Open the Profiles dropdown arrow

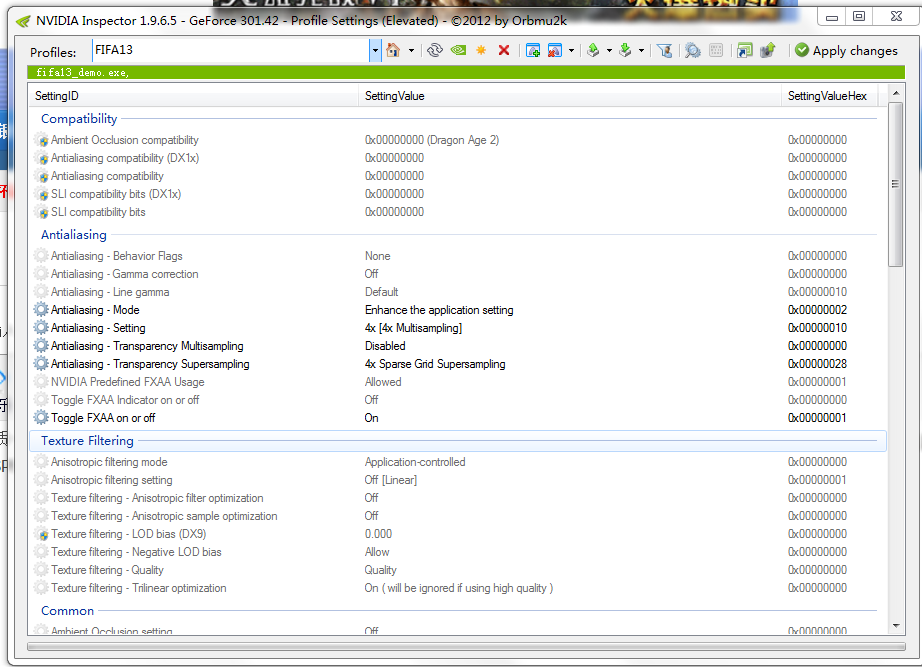[375, 51]
